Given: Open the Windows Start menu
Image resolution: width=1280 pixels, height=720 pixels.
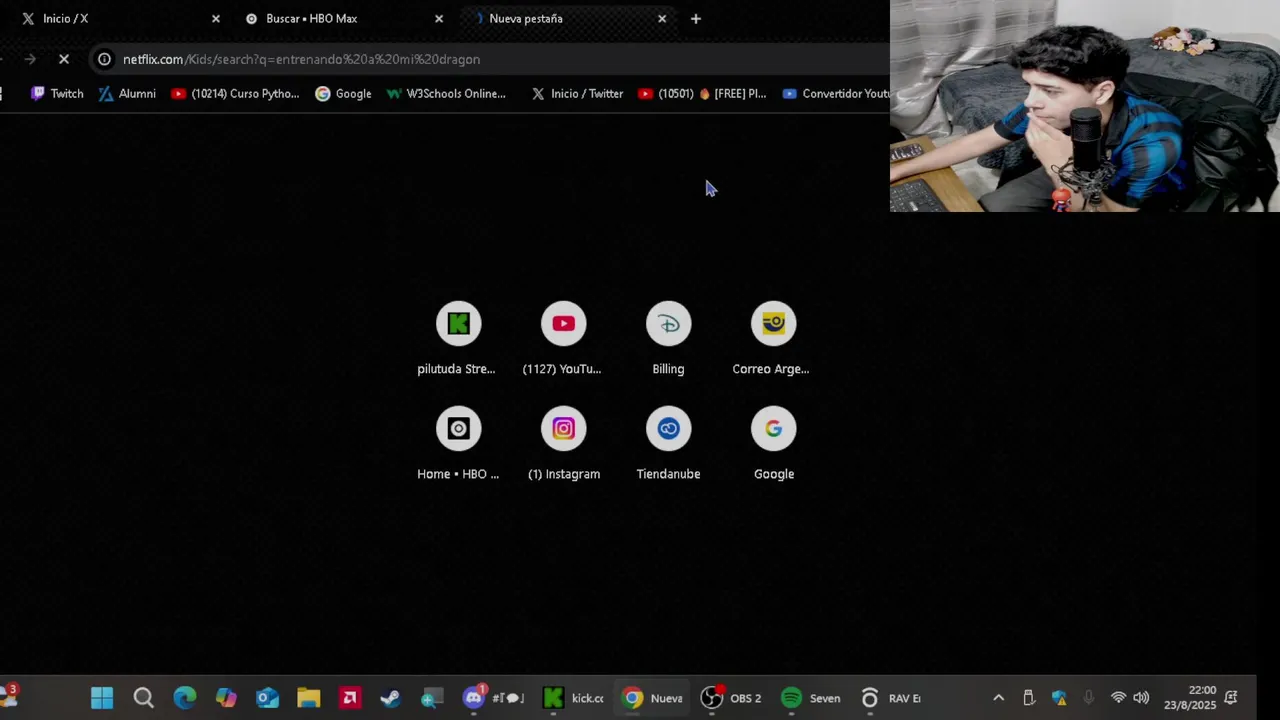Looking at the screenshot, I should (102, 698).
